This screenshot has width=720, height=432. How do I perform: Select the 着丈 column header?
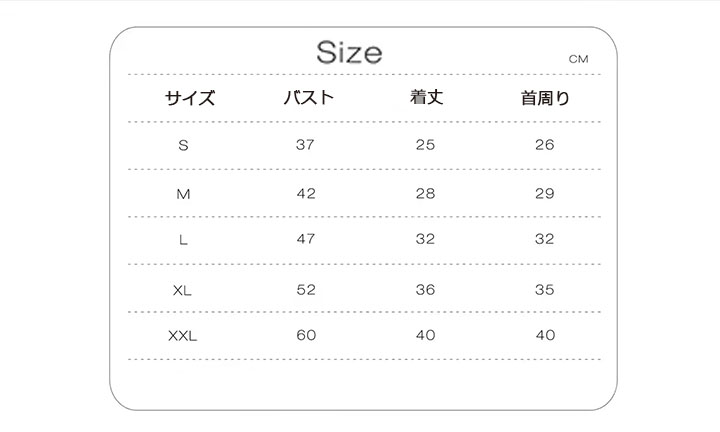(427, 97)
